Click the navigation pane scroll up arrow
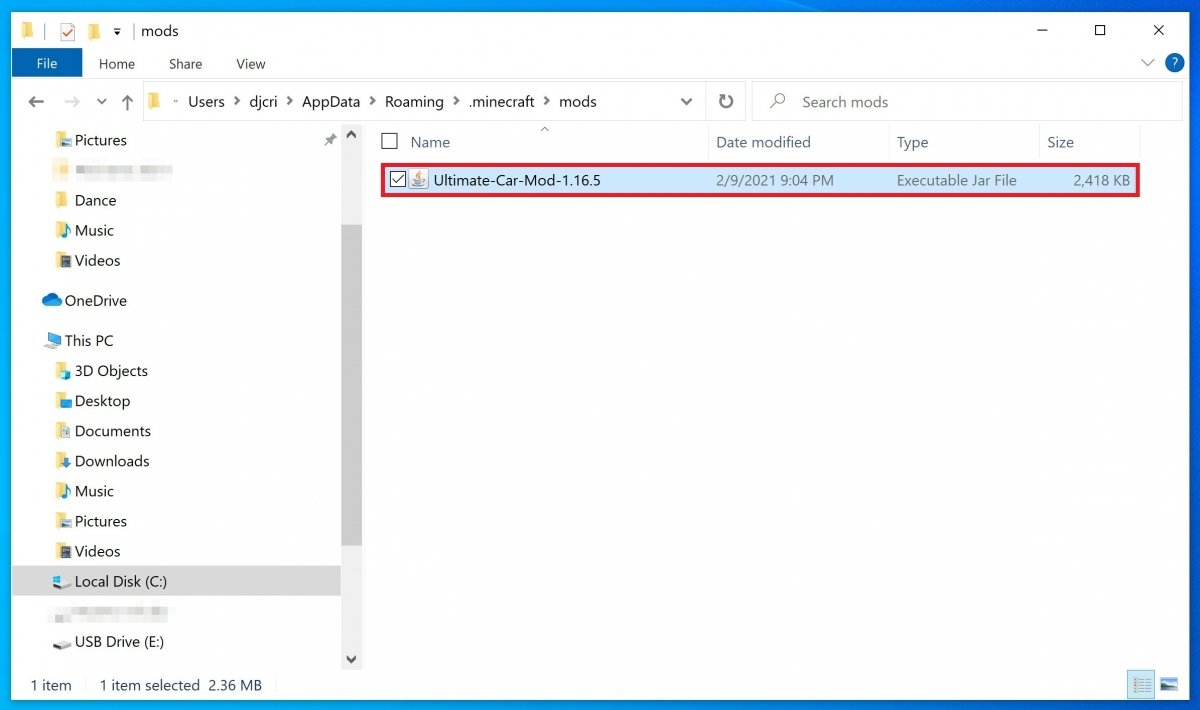The height and width of the screenshot is (710, 1200). pos(351,135)
